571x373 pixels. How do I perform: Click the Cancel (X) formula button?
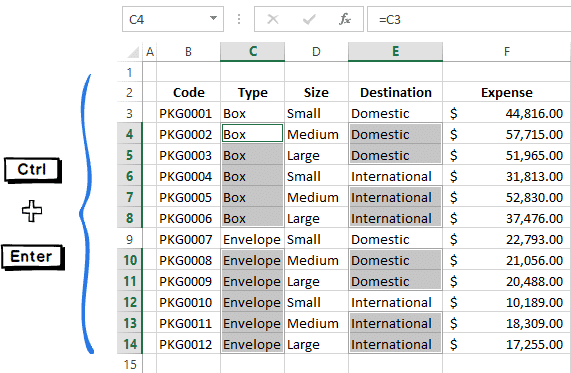pos(273,19)
